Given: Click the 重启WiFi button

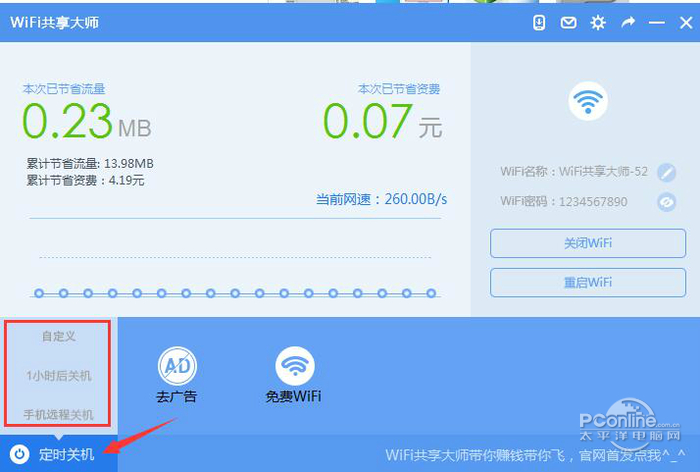Looking at the screenshot, I should tap(588, 283).
